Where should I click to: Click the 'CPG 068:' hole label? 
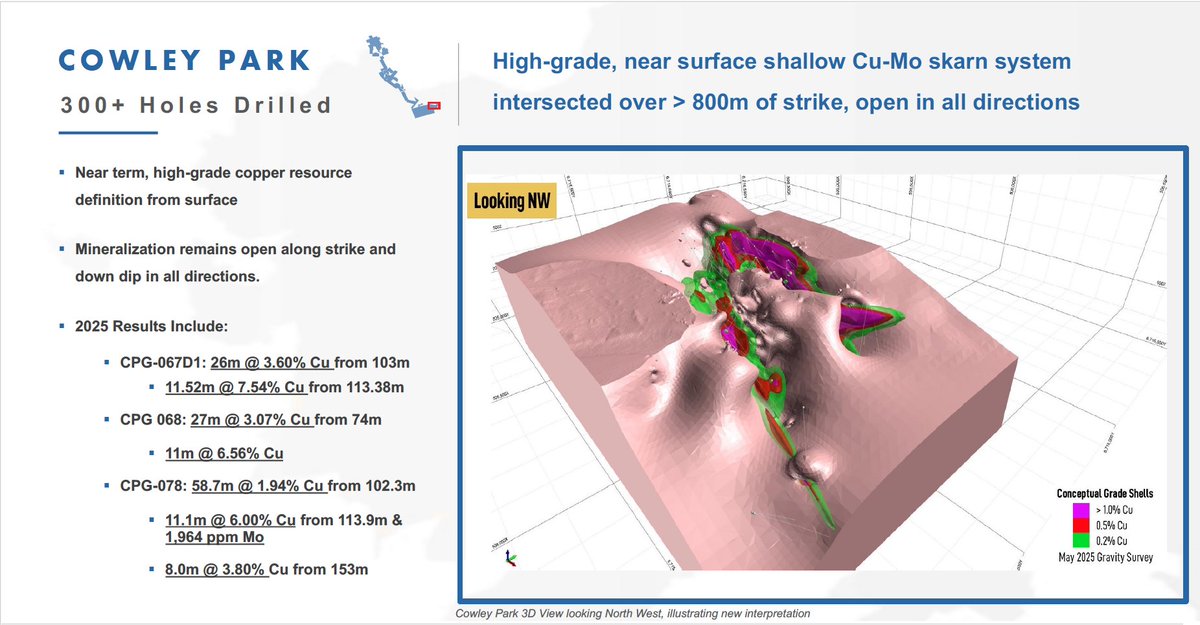click(x=154, y=420)
